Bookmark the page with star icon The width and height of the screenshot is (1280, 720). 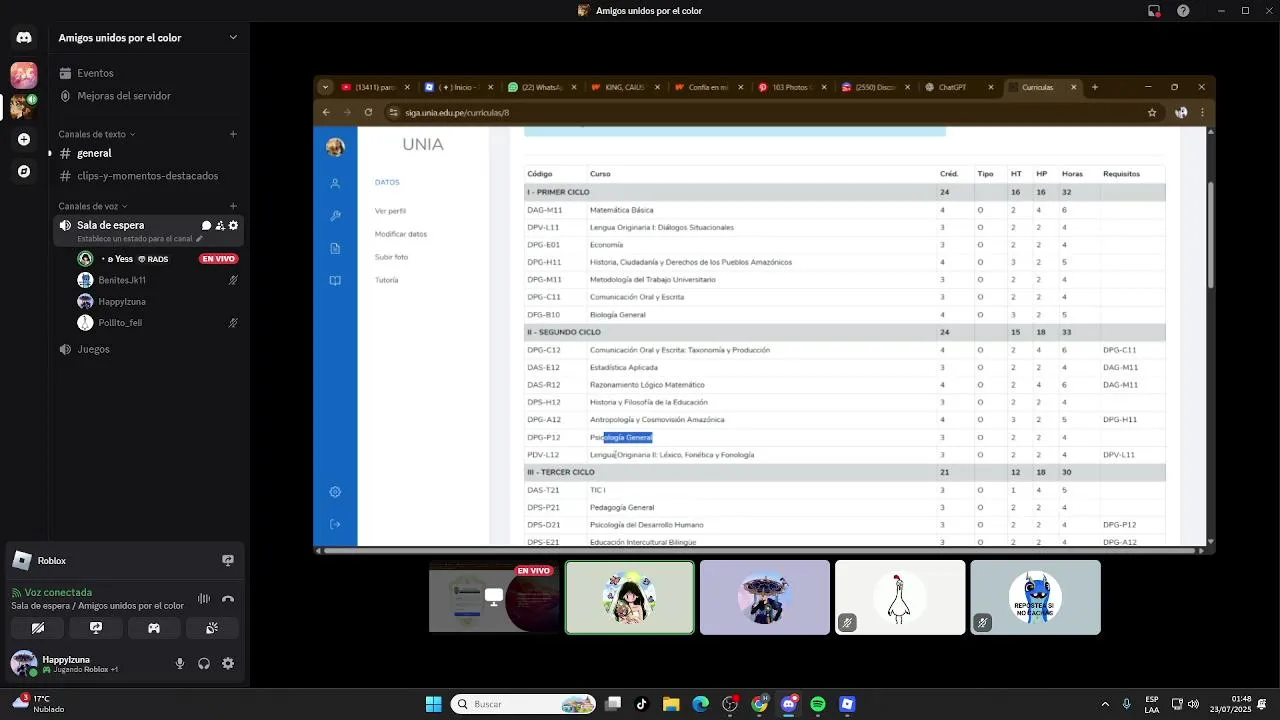[1152, 113]
